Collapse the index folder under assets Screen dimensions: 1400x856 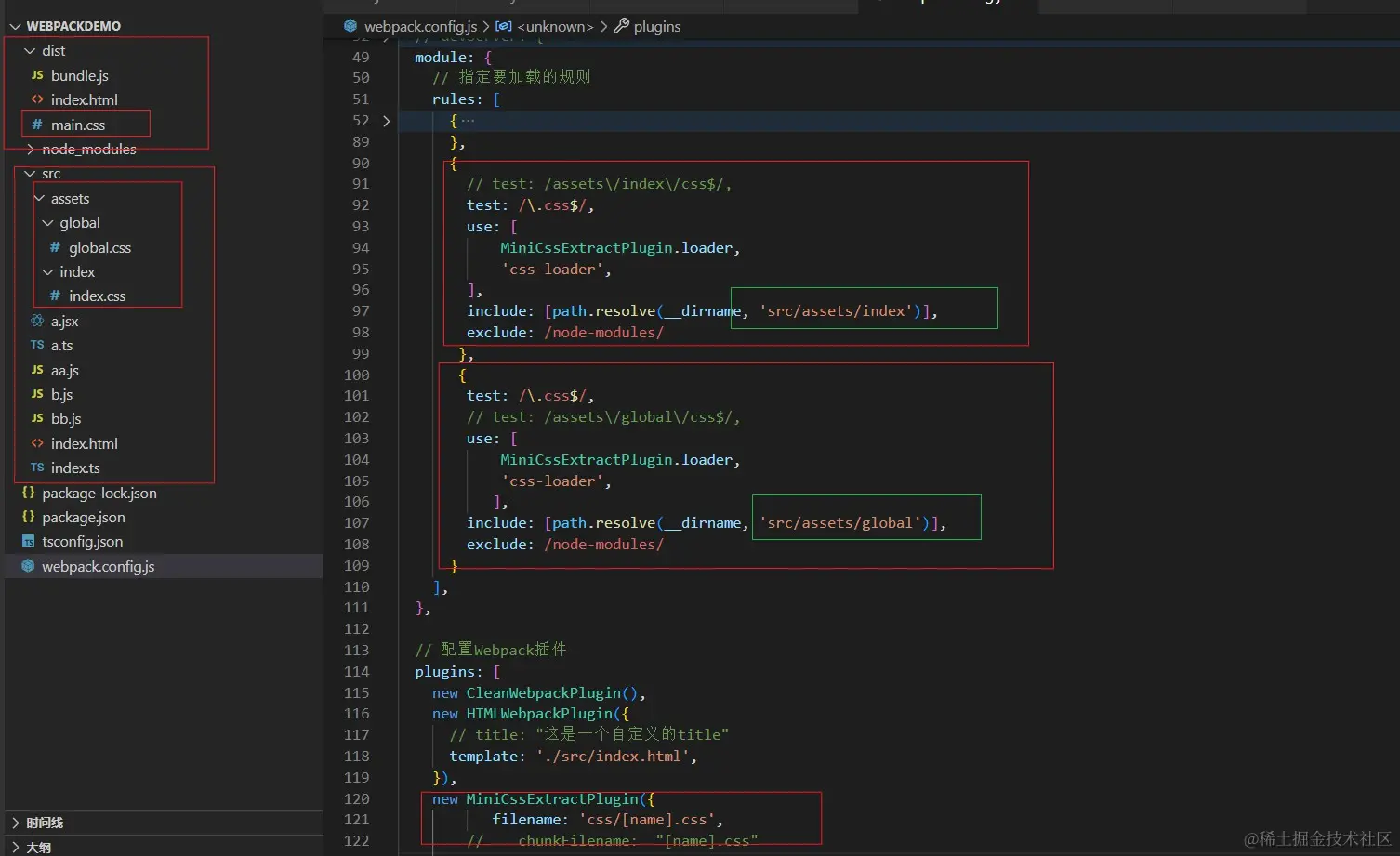[x=48, y=271]
